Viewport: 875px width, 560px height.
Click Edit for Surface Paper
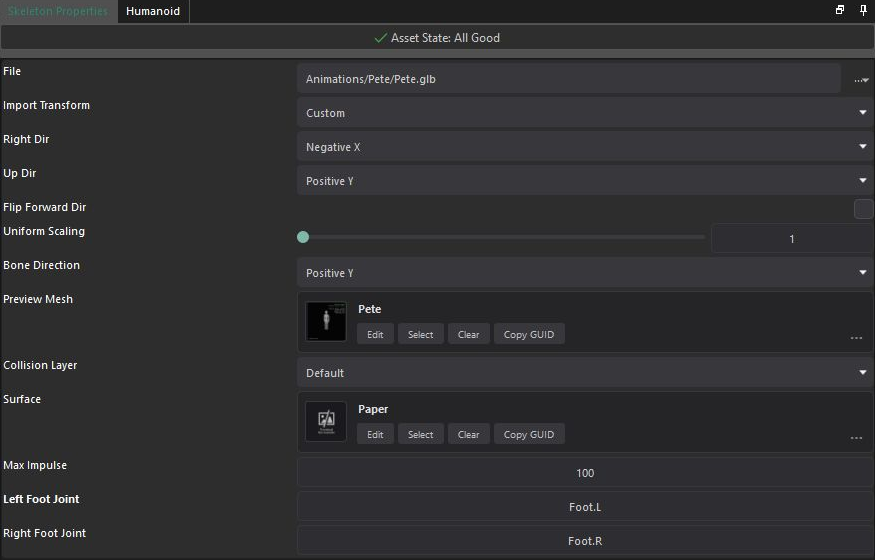point(375,434)
